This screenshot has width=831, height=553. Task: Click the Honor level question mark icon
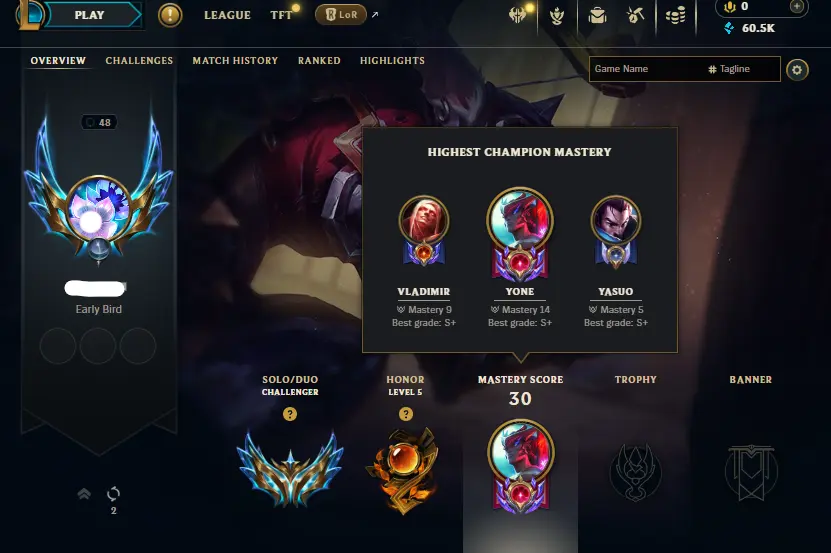406,414
